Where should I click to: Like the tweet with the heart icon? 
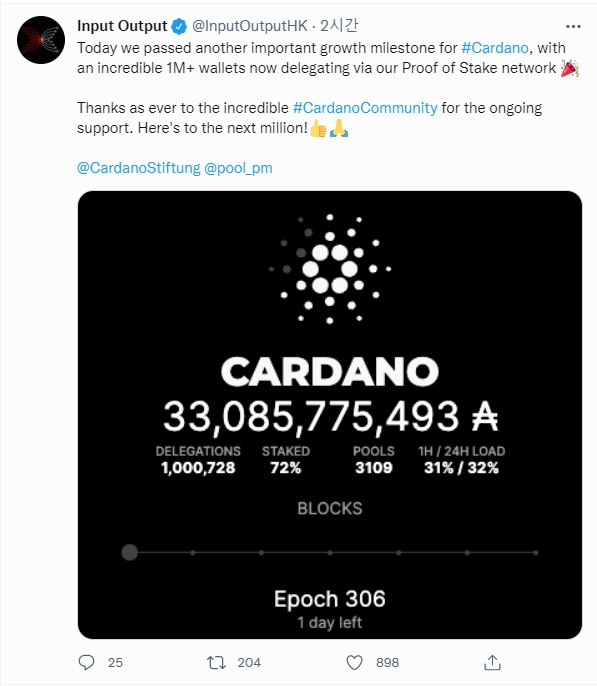pos(354,662)
